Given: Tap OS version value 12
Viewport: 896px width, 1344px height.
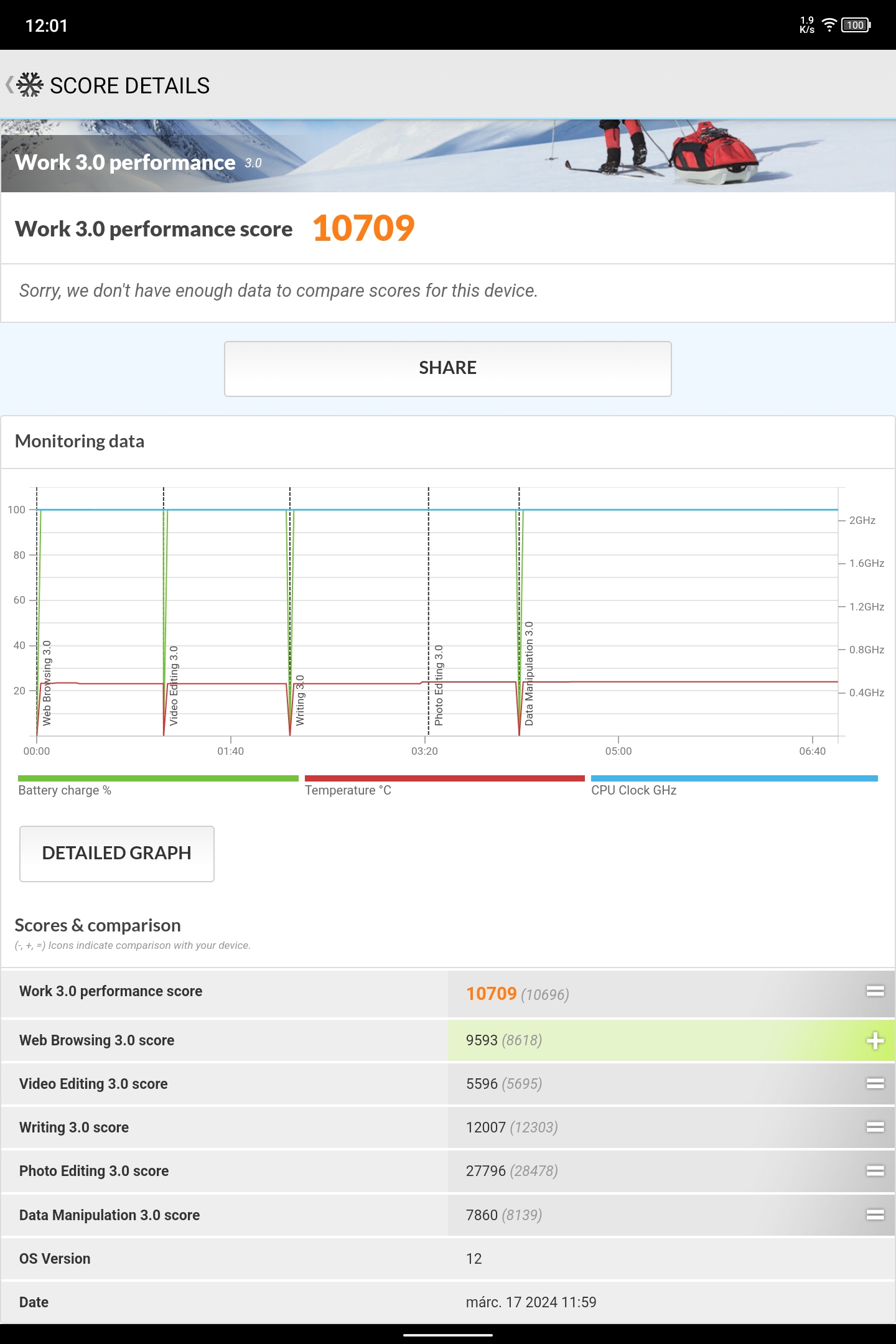Looking at the screenshot, I should pos(474,1259).
